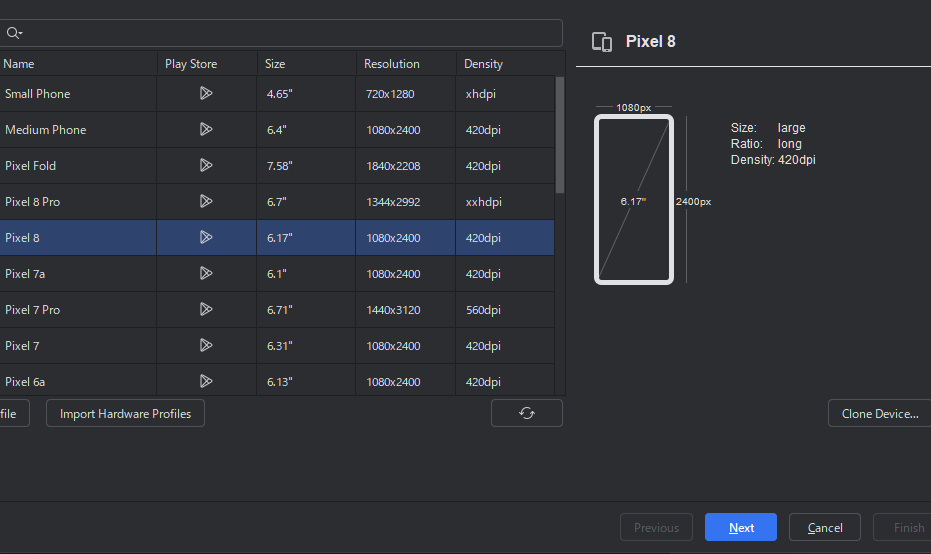The image size is (931, 554).
Task: Click Play Store icon in Pixel Fold row
Action: tap(206, 165)
